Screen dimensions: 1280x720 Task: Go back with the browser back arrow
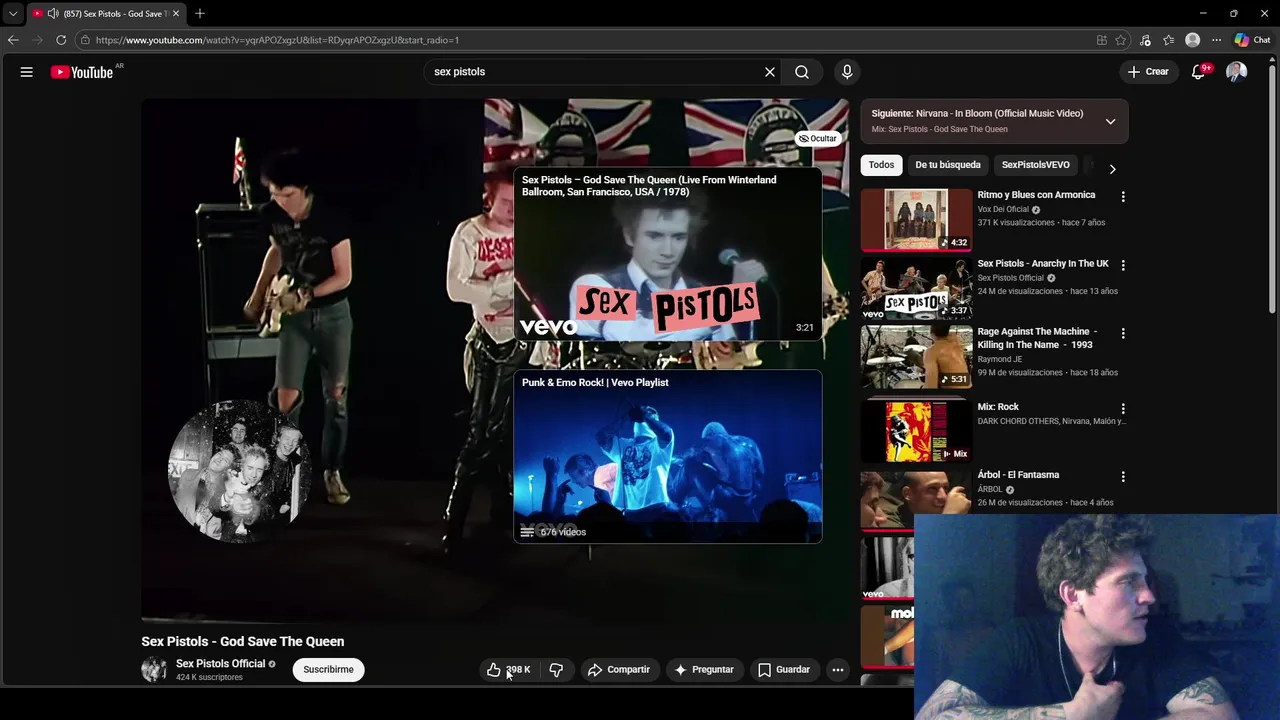(x=13, y=40)
